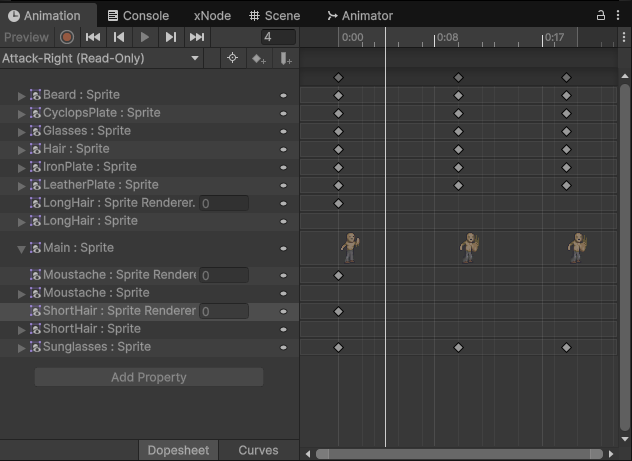This screenshot has width=632, height=461.
Task: Toggle the Preview mode button
Action: coord(26,37)
